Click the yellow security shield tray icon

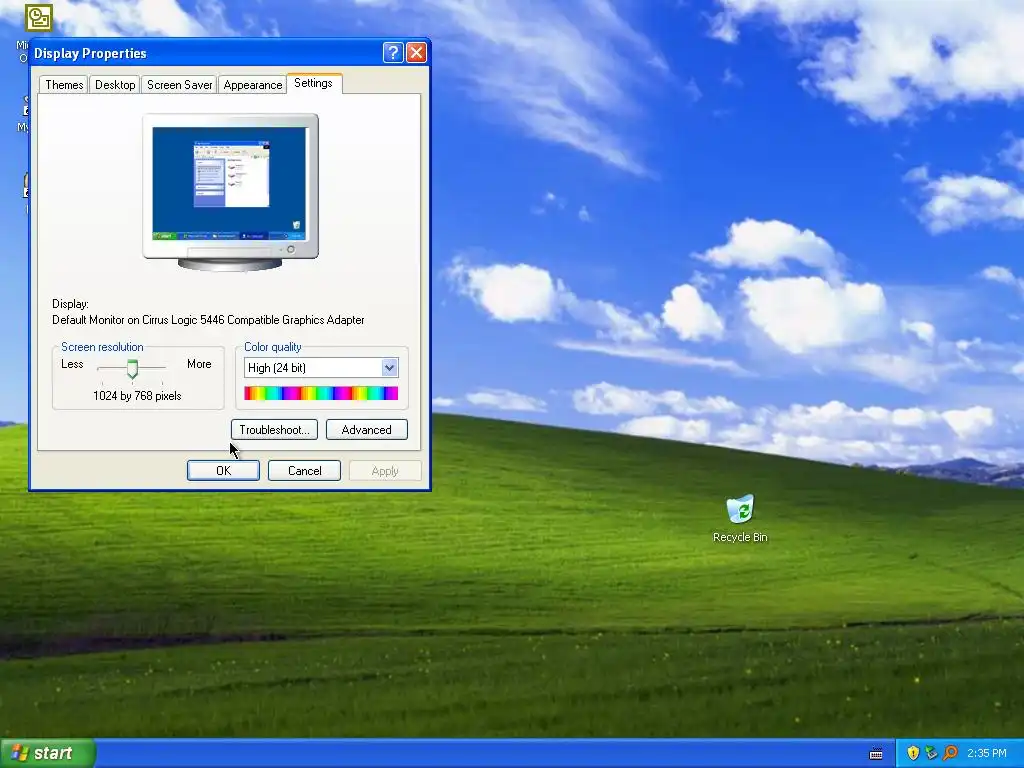(x=913, y=753)
